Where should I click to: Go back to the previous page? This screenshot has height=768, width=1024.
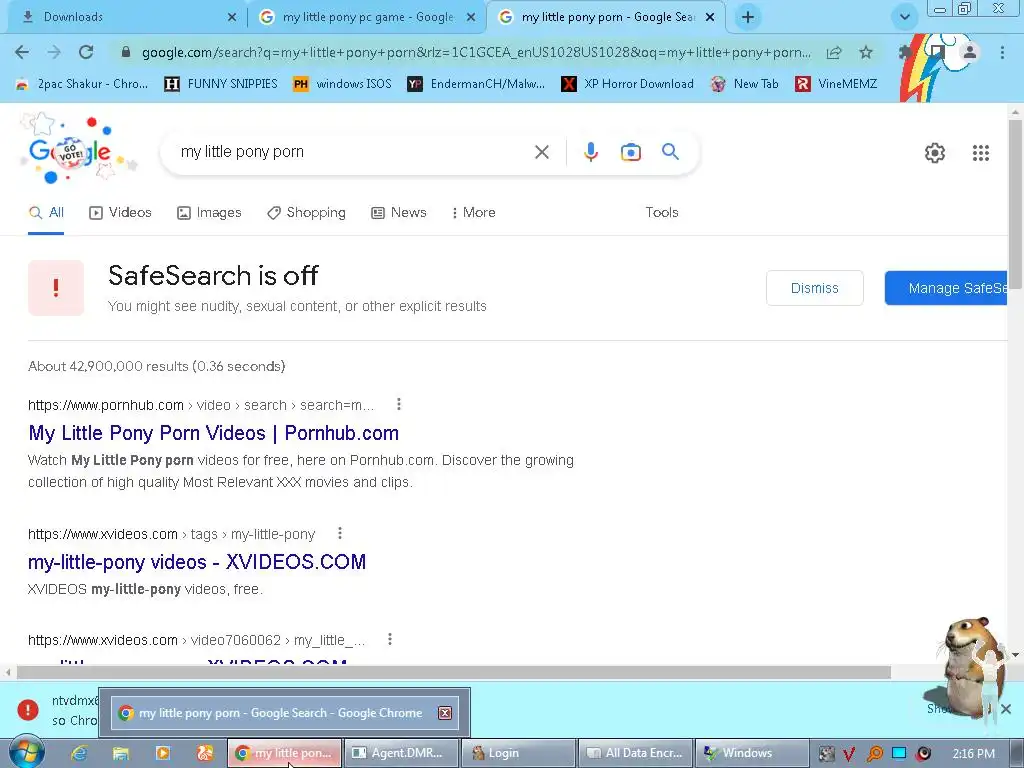tap(22, 52)
